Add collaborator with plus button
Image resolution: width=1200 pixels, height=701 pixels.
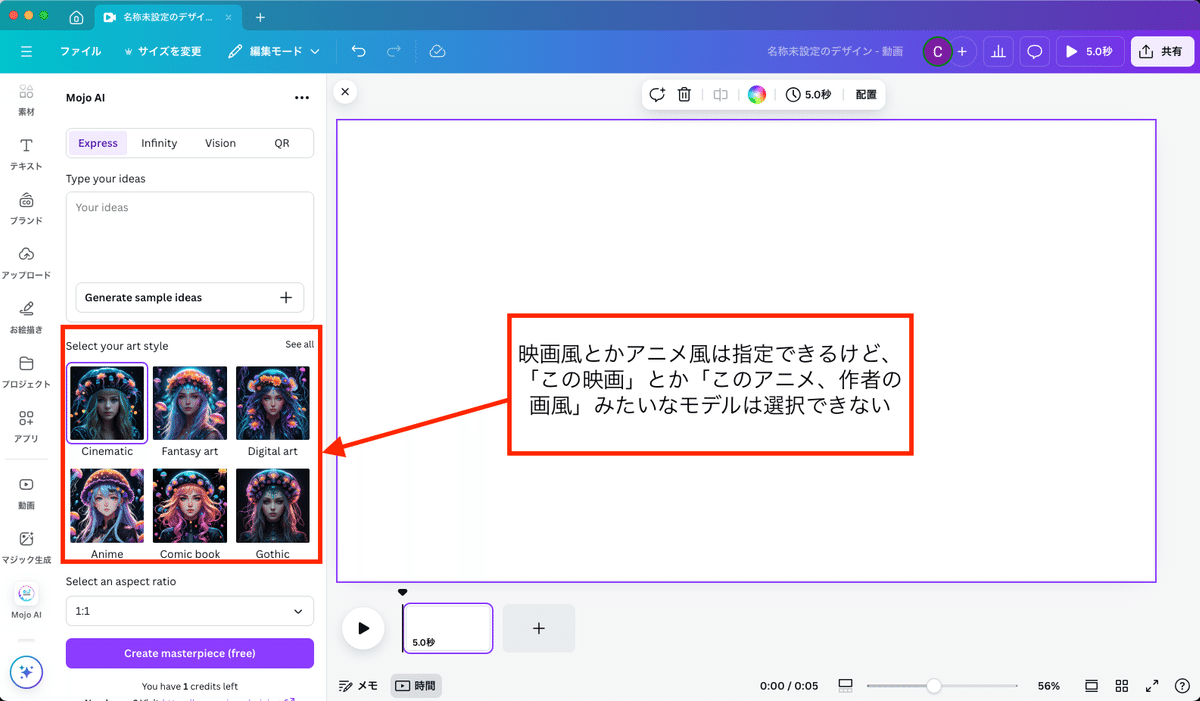(x=962, y=51)
